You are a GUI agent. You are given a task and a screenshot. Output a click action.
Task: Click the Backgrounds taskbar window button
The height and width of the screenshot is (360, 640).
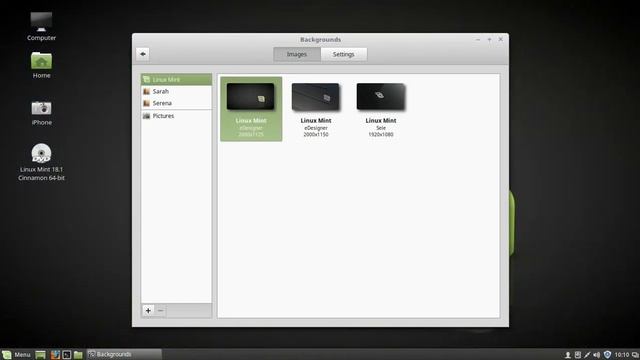point(124,354)
